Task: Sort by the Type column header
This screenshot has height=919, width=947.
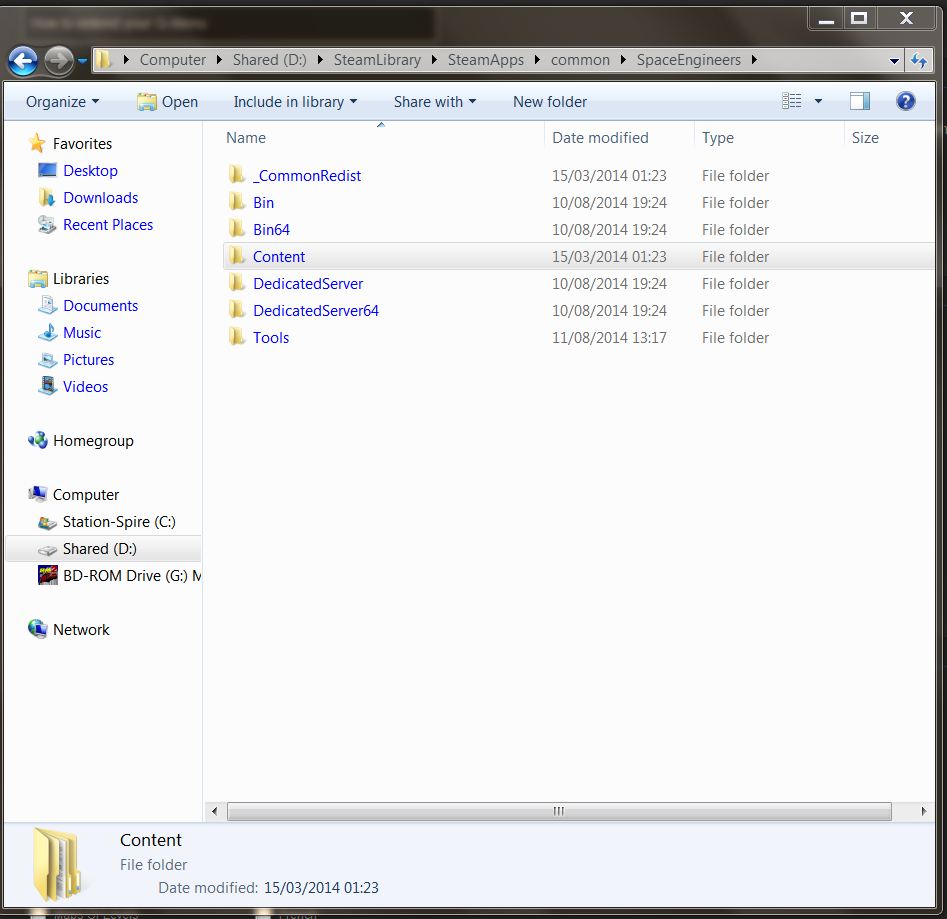Action: (717, 138)
